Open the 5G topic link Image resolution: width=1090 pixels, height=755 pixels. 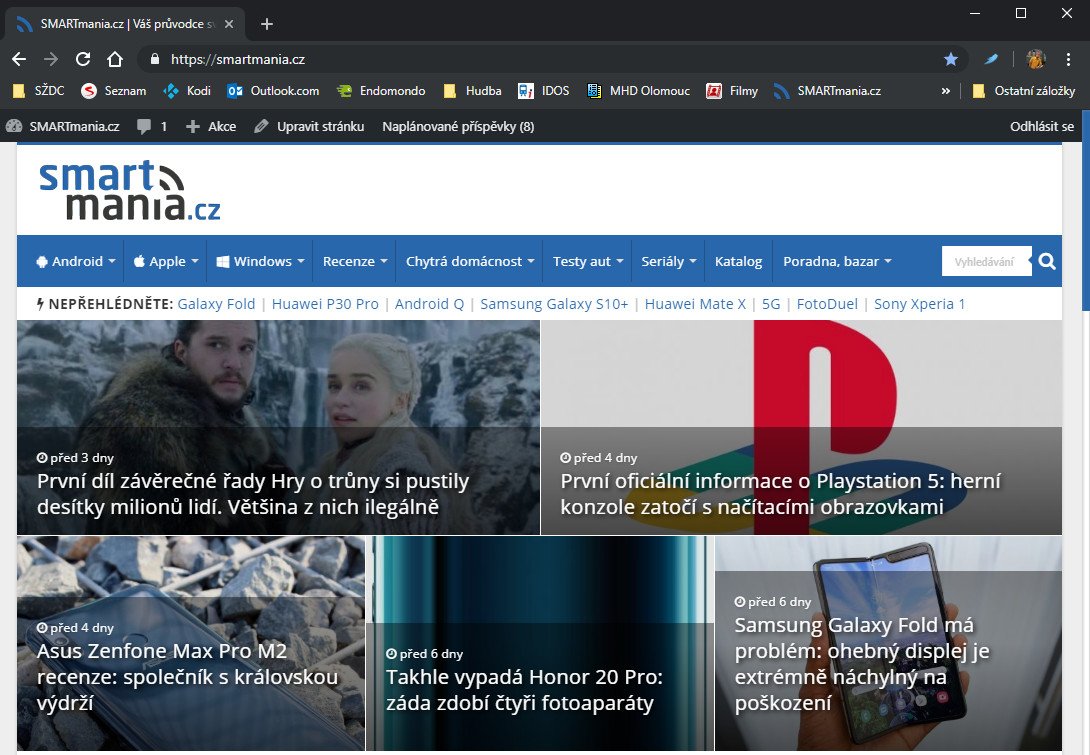(771, 304)
